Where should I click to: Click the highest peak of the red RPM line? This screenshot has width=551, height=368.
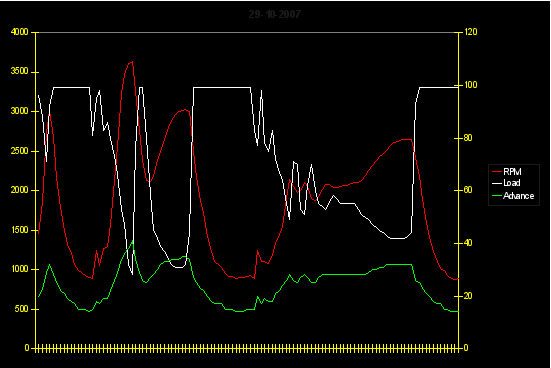tap(132, 62)
